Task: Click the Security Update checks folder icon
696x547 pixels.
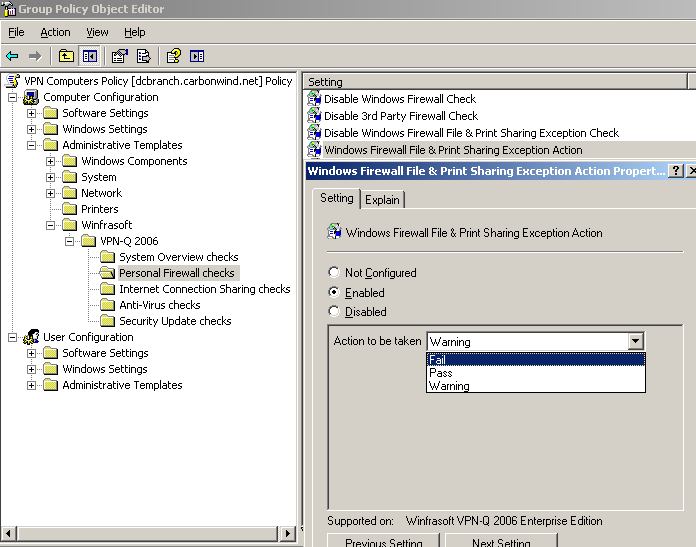Action: point(107,321)
